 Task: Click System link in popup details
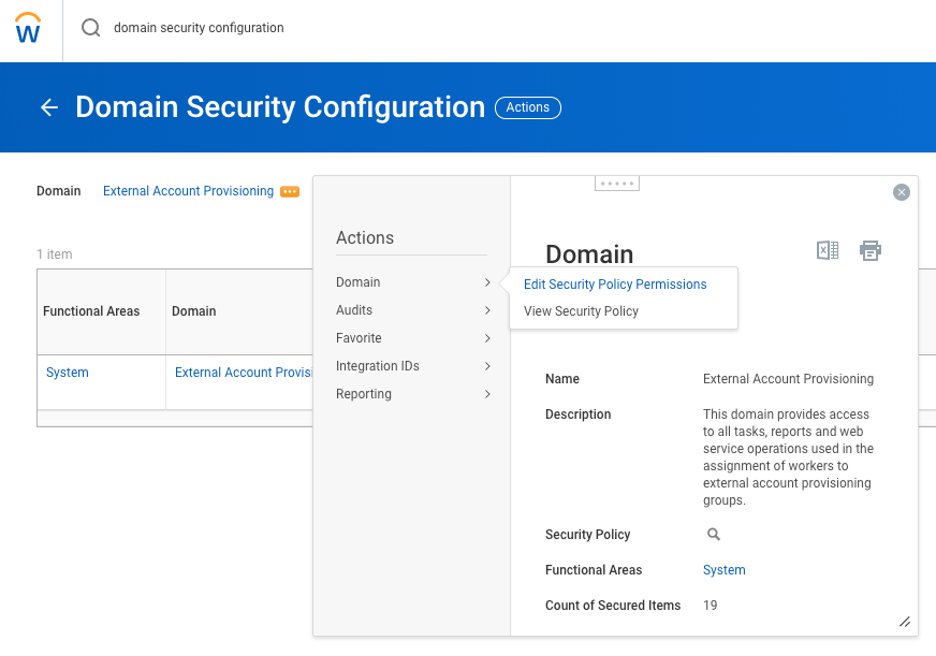point(724,570)
